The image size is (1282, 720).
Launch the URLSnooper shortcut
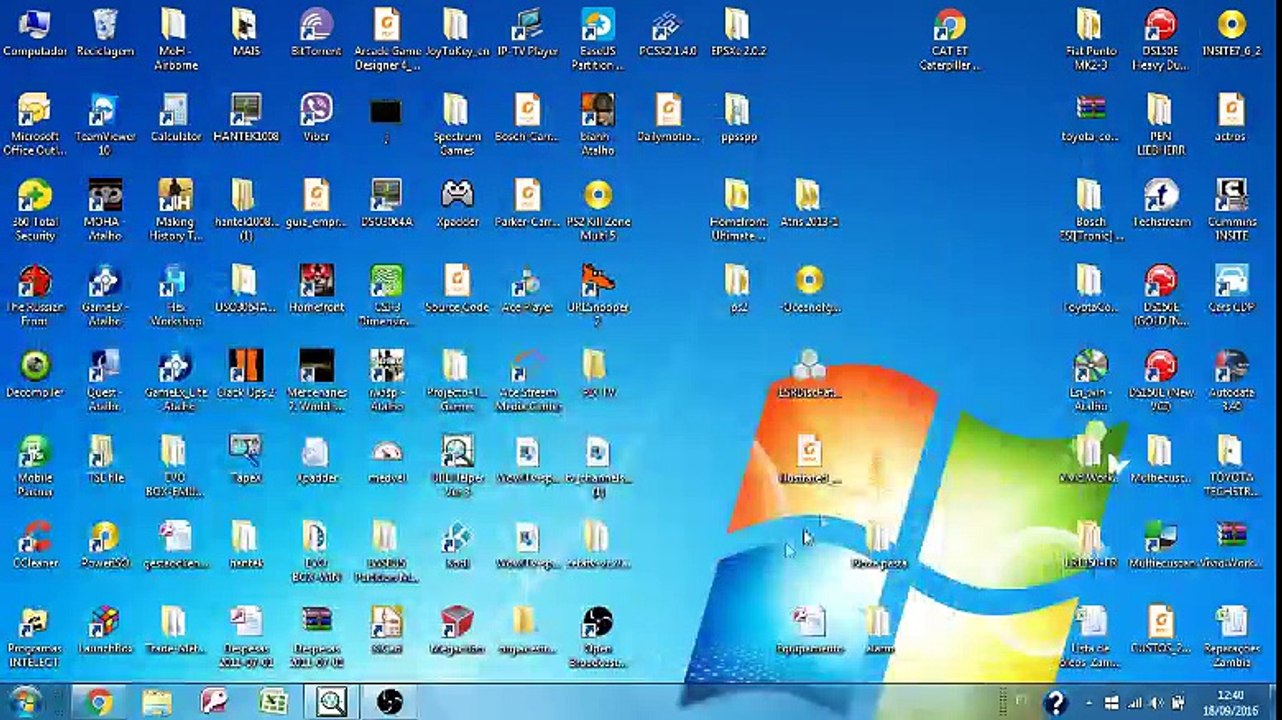click(598, 296)
